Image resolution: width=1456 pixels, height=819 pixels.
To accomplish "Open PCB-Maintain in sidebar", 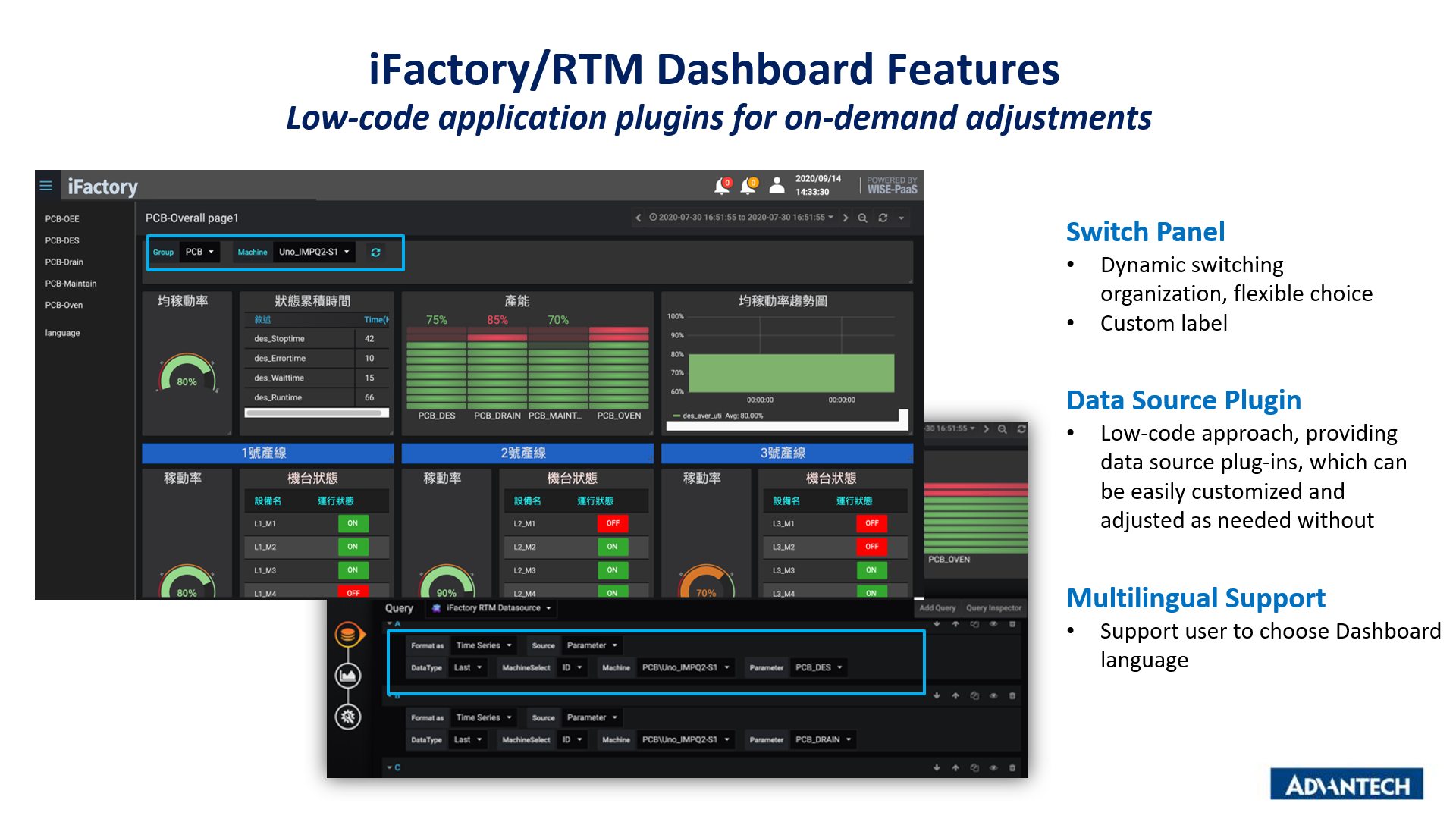I will point(71,284).
